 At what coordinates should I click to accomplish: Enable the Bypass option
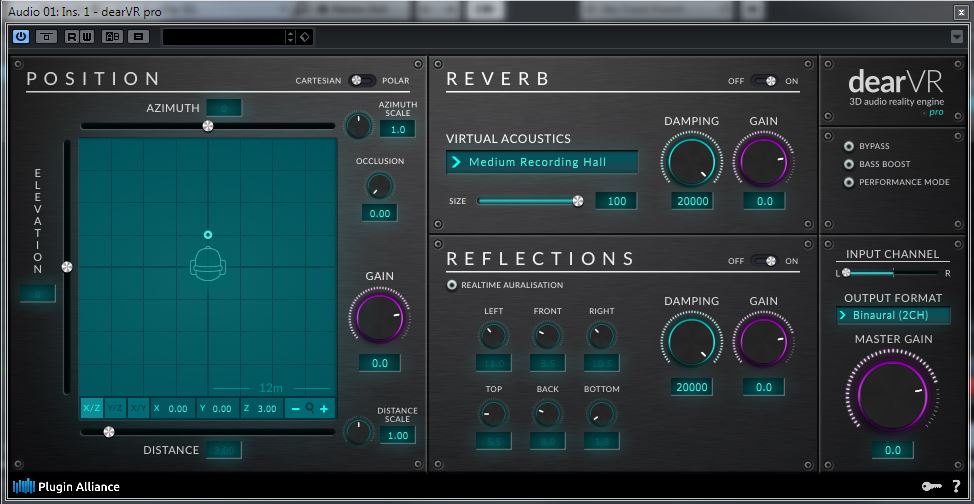click(x=849, y=146)
